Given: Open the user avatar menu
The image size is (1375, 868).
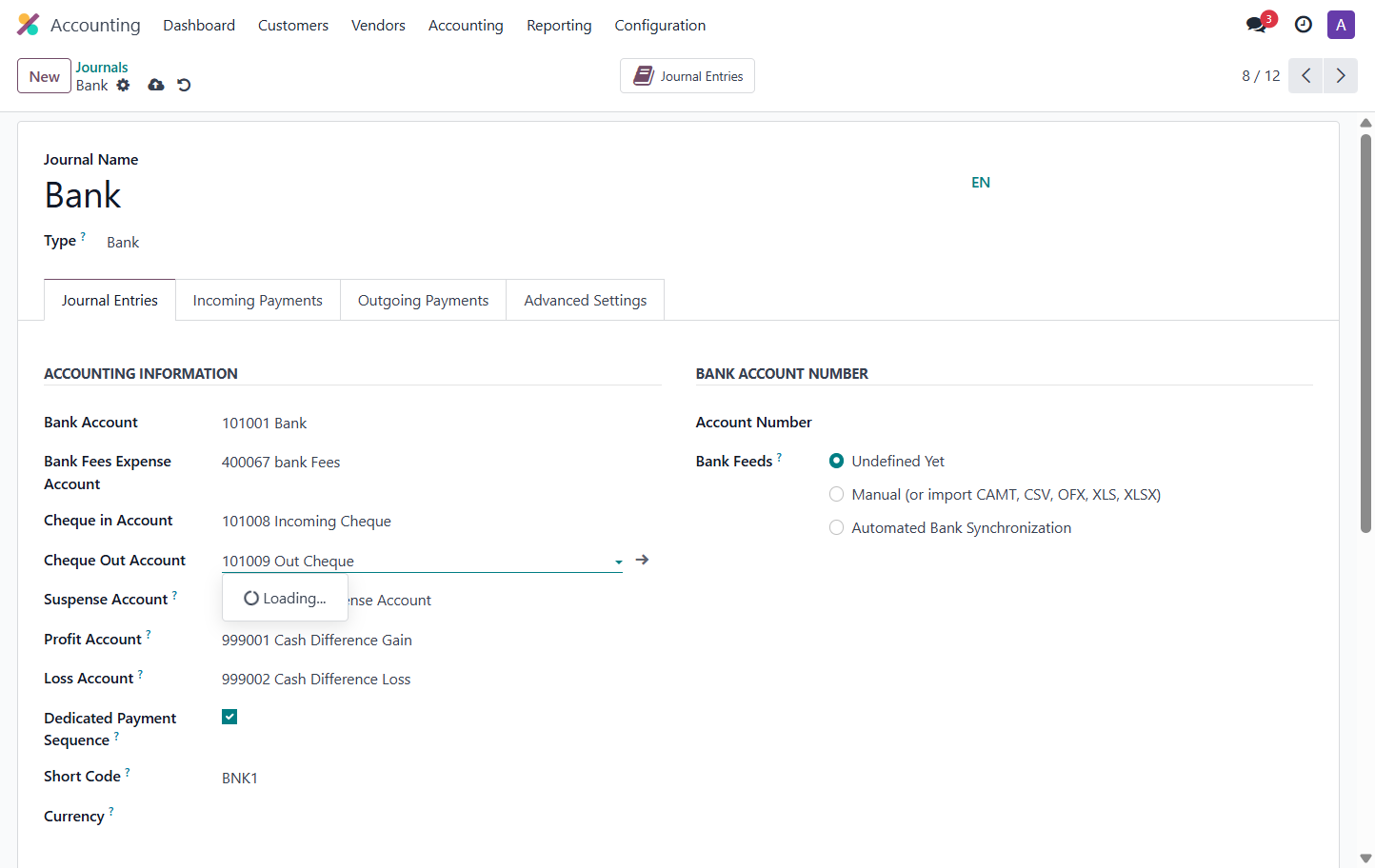Looking at the screenshot, I should 1341,25.
